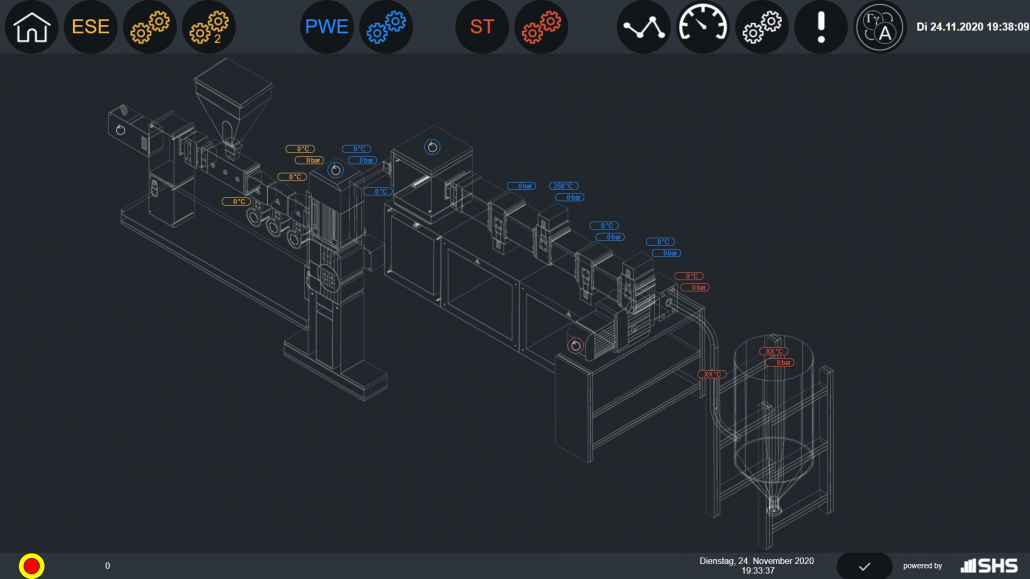1030x579 pixels.
Task: Open the gauge dashboard icon
Action: pos(704,27)
